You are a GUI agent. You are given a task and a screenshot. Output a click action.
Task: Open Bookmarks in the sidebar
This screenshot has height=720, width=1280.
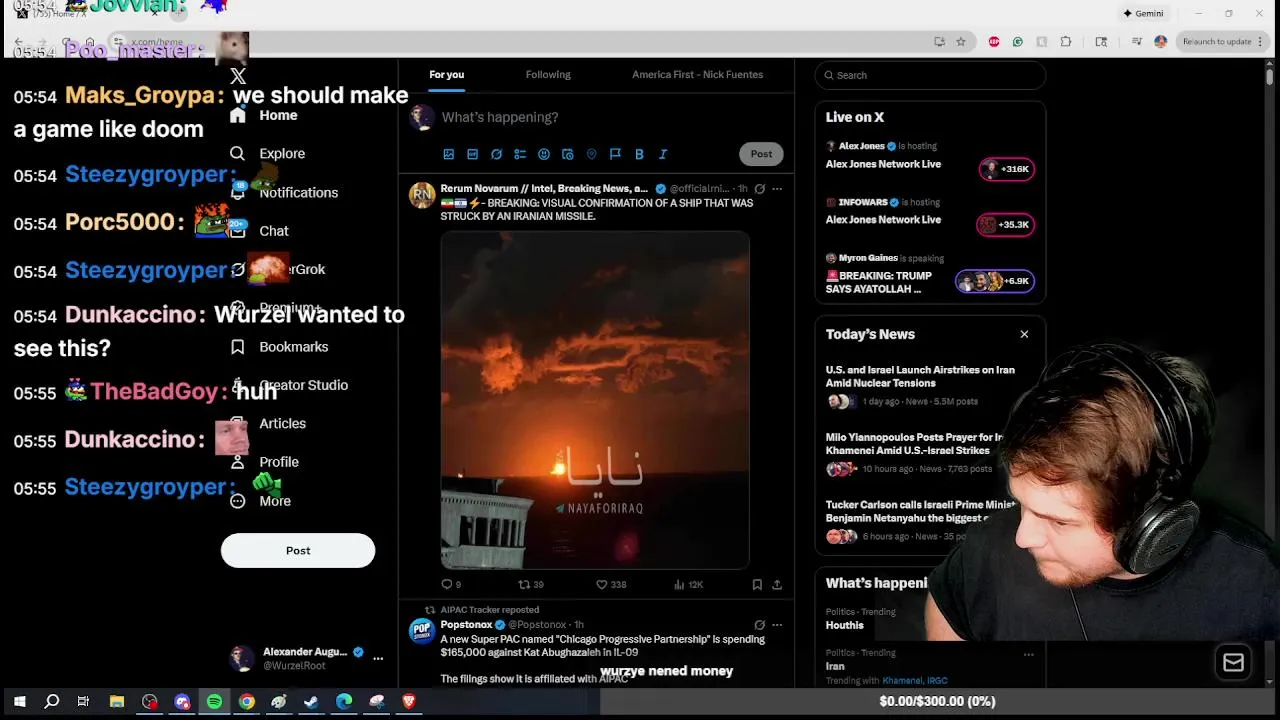coord(278,347)
